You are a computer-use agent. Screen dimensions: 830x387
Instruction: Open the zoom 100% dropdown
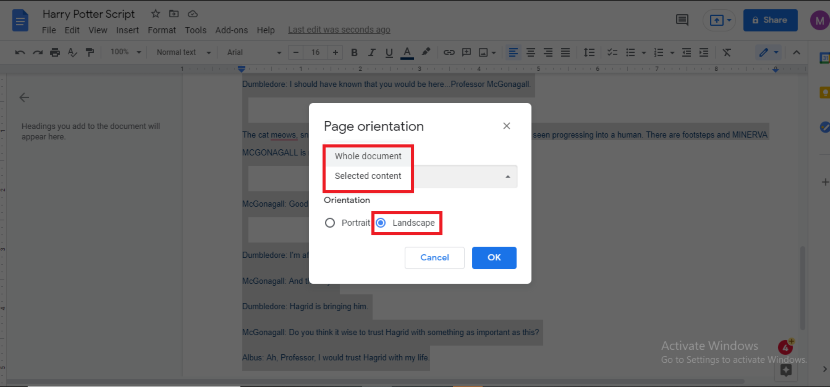tap(125, 52)
